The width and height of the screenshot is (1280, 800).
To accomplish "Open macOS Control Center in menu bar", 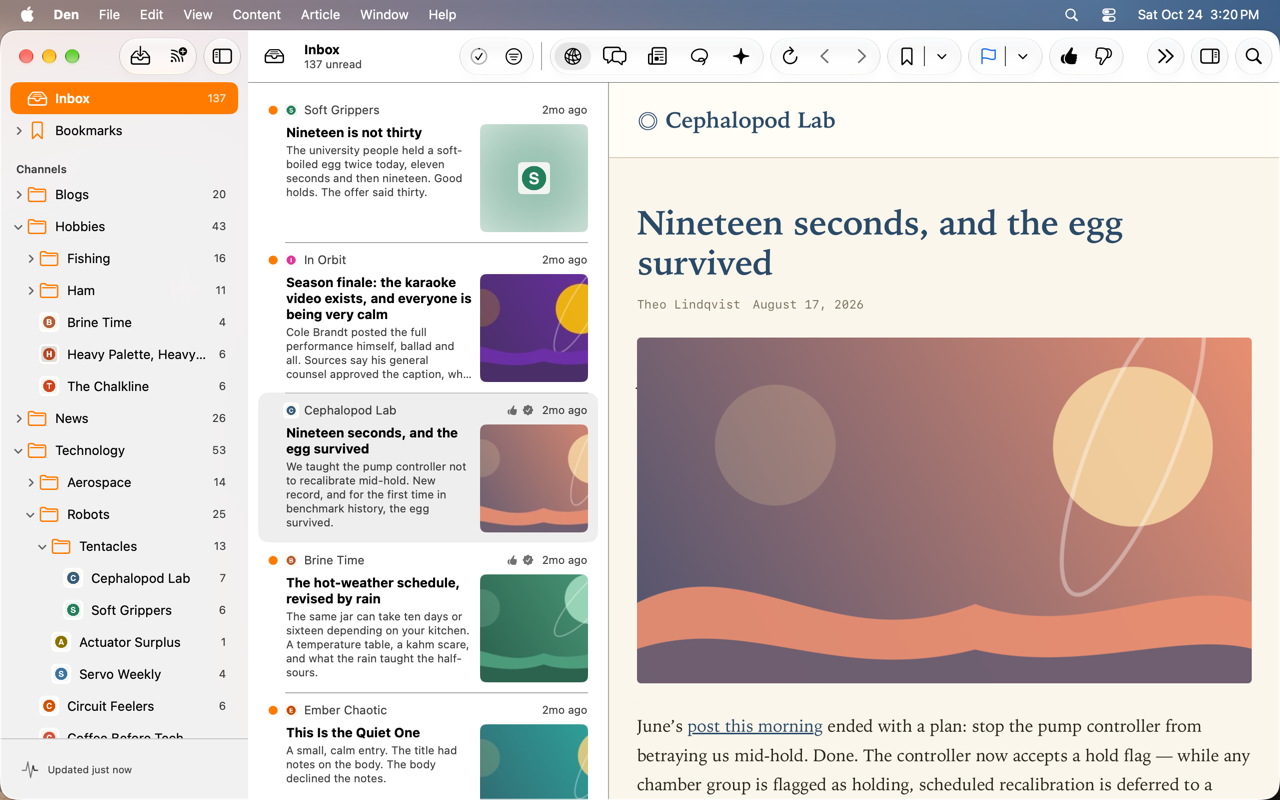I will (x=1109, y=15).
